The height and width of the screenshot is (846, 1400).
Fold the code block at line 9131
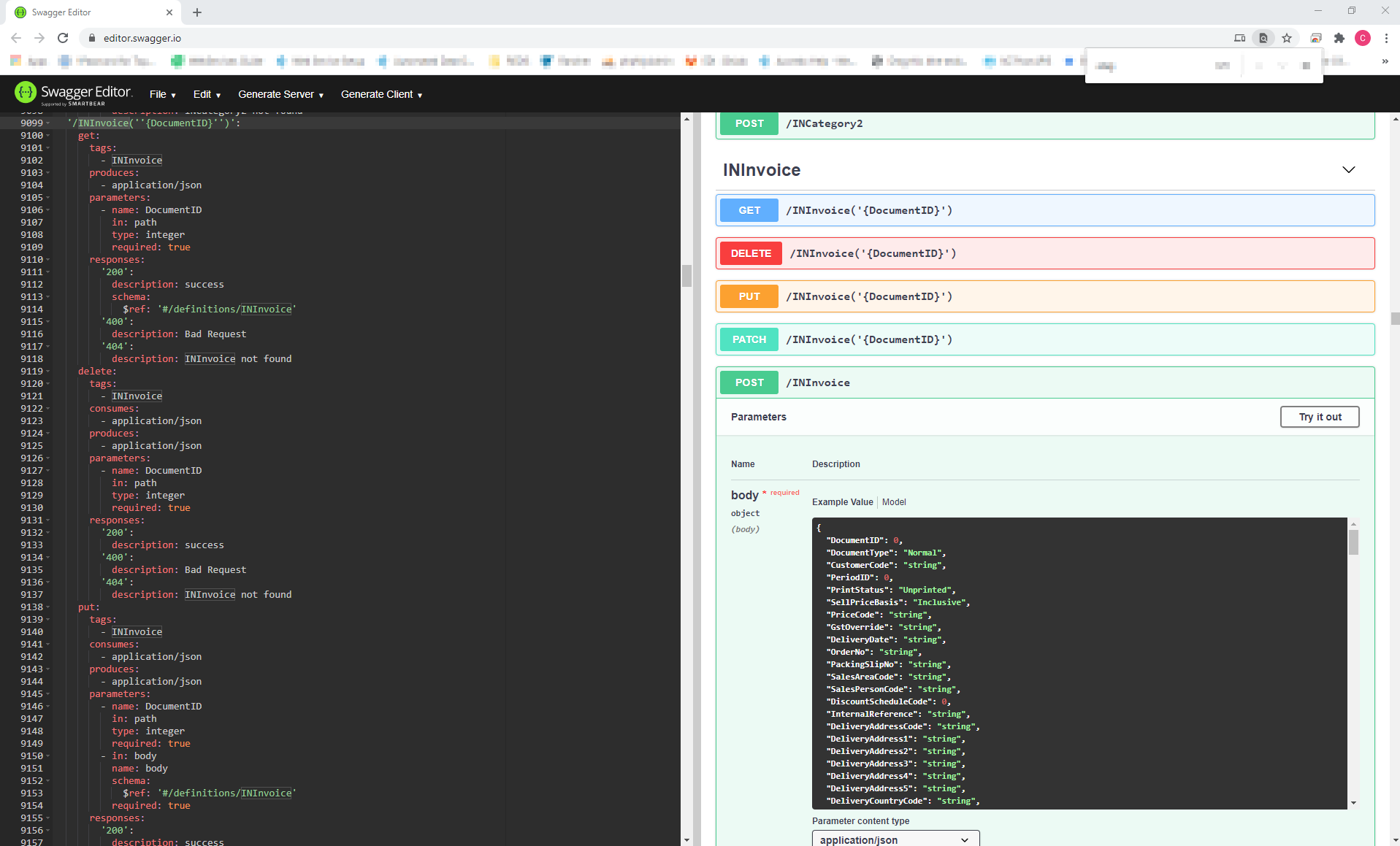click(x=48, y=520)
